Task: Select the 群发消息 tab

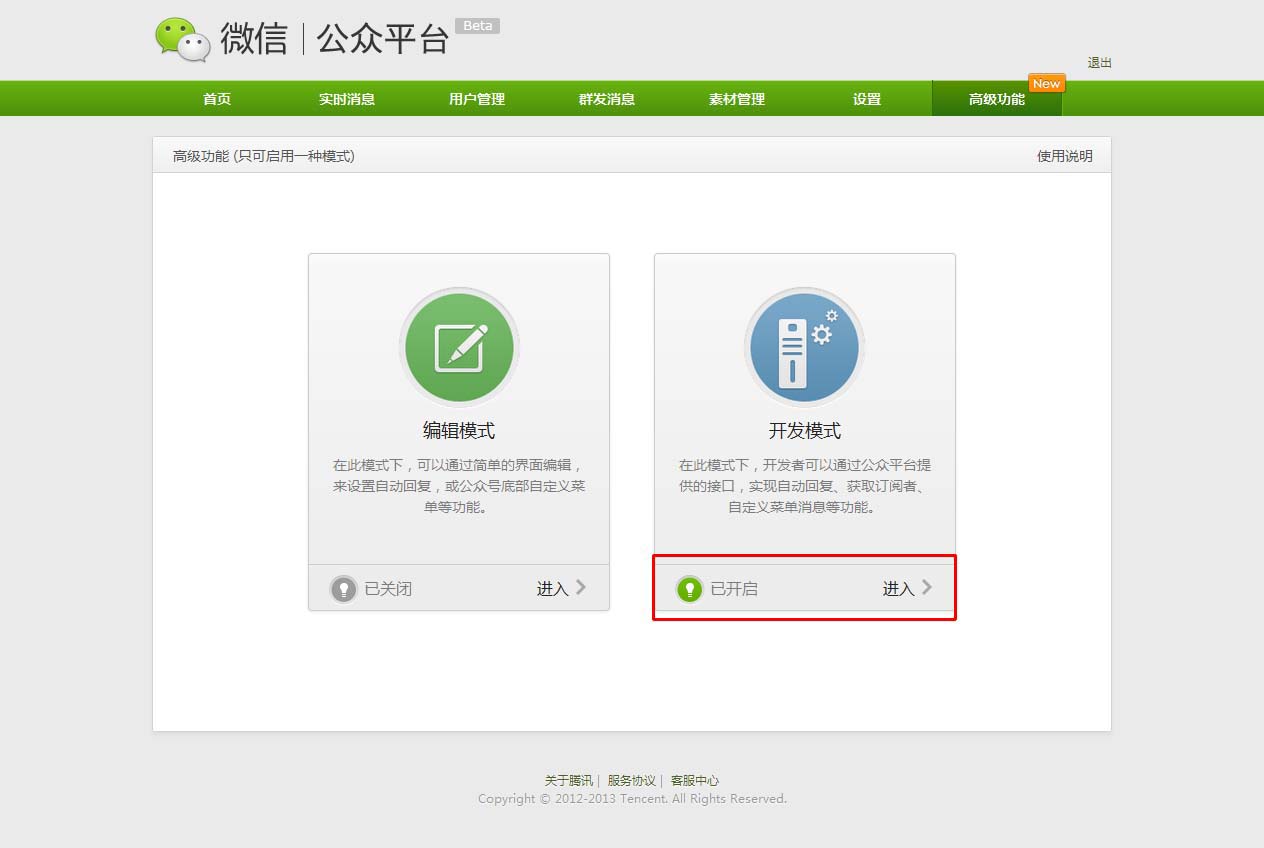Action: coord(607,99)
